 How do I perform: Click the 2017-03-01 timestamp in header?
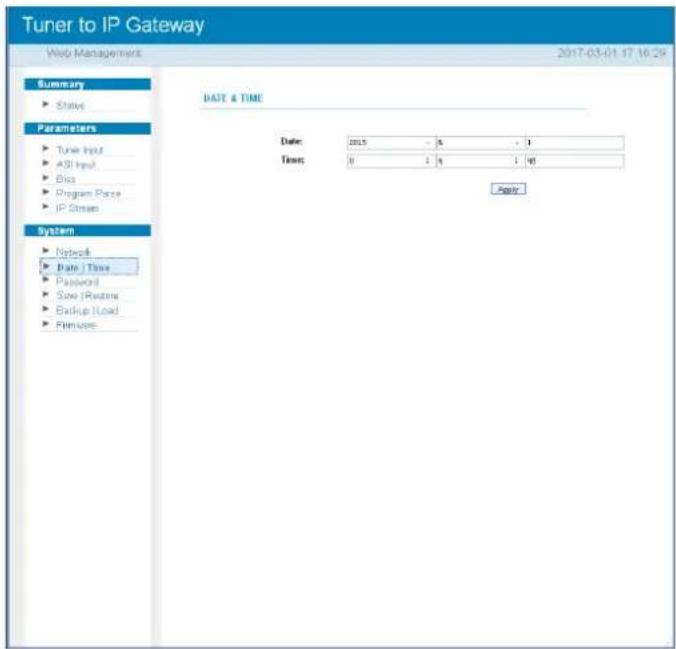pyautogui.click(x=611, y=53)
